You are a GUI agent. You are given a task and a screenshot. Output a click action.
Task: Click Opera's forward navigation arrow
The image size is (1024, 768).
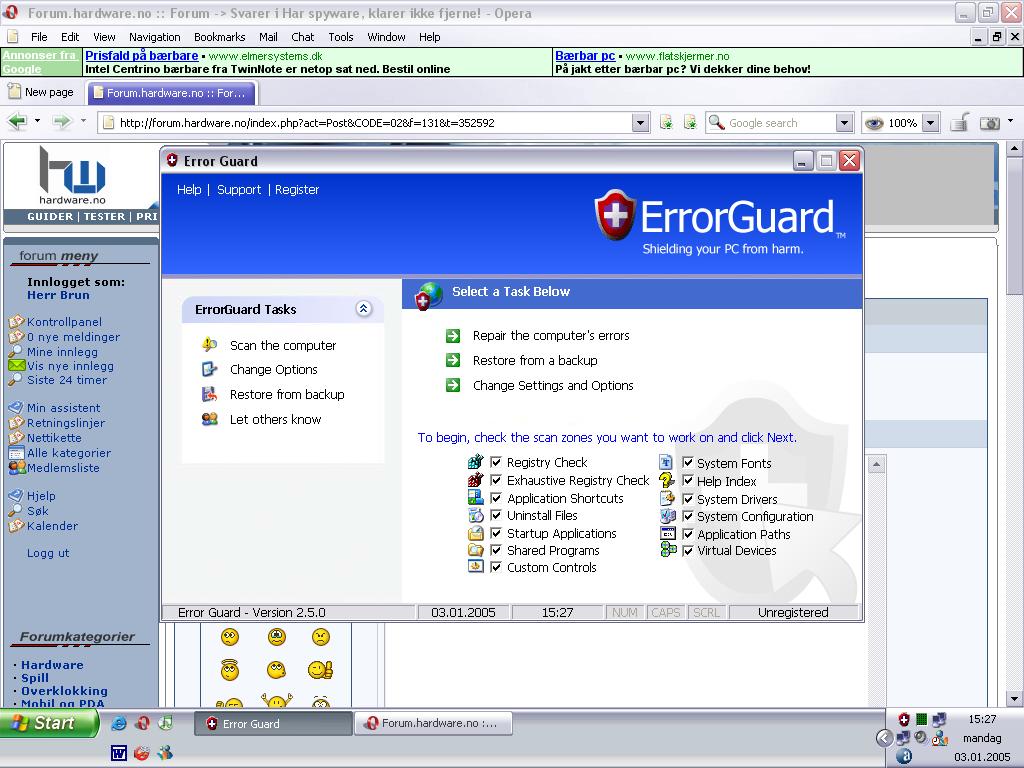pos(61,121)
